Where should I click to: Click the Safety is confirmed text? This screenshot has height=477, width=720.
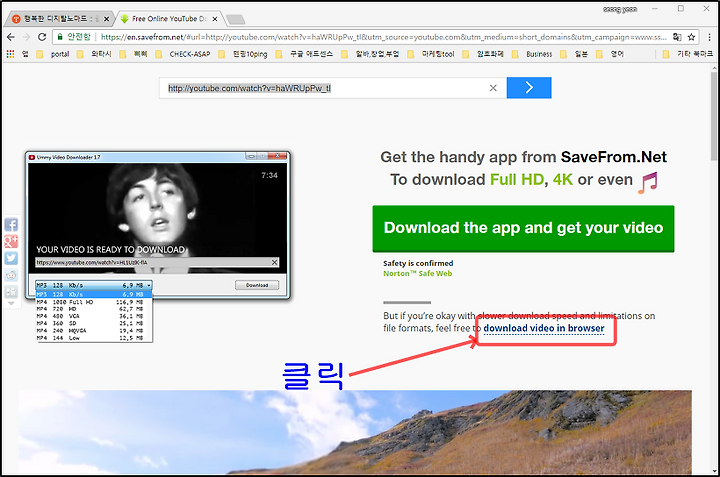coord(418,263)
